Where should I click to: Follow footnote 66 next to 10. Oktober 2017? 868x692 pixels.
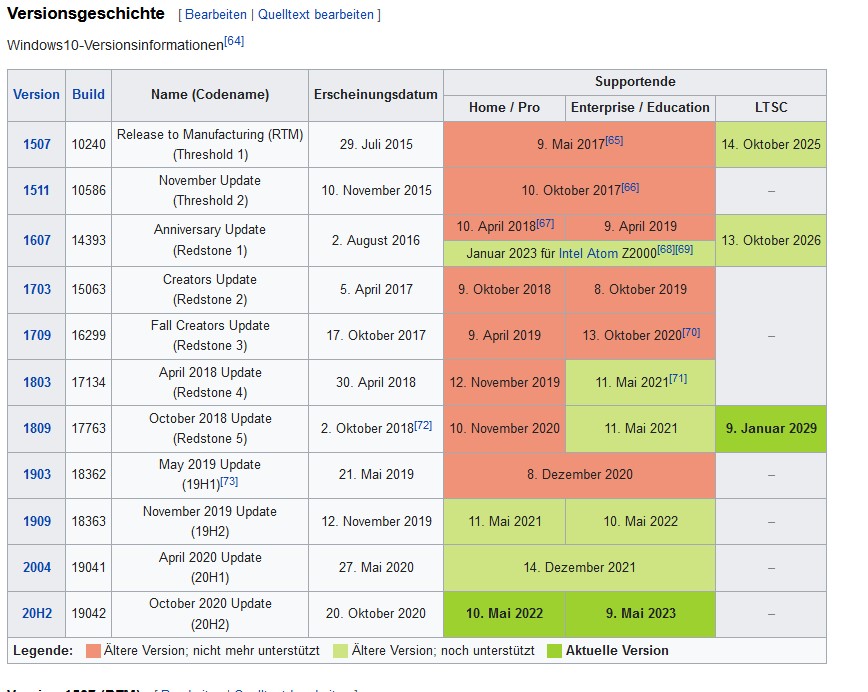click(630, 187)
